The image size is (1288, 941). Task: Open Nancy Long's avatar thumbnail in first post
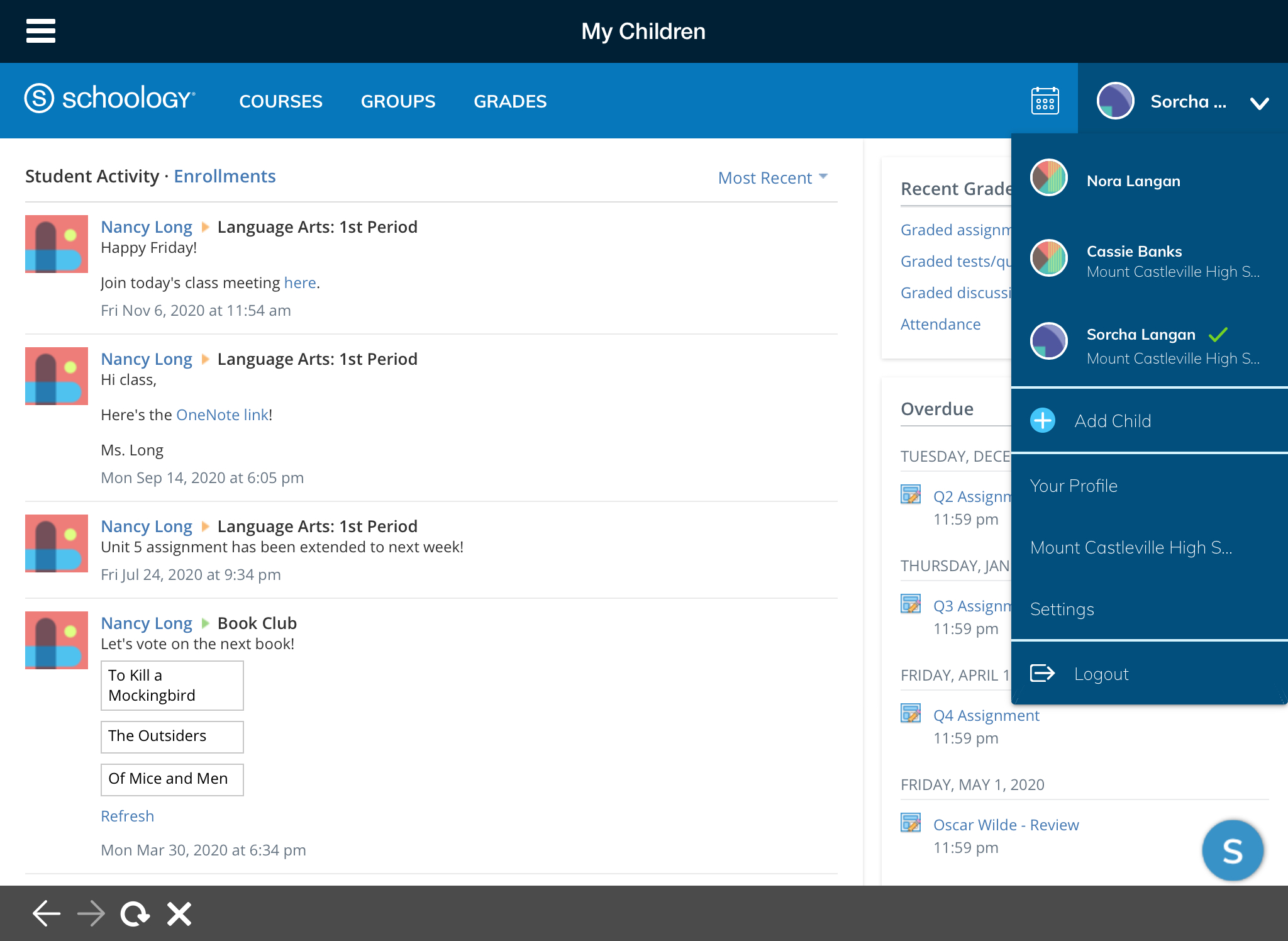point(57,244)
